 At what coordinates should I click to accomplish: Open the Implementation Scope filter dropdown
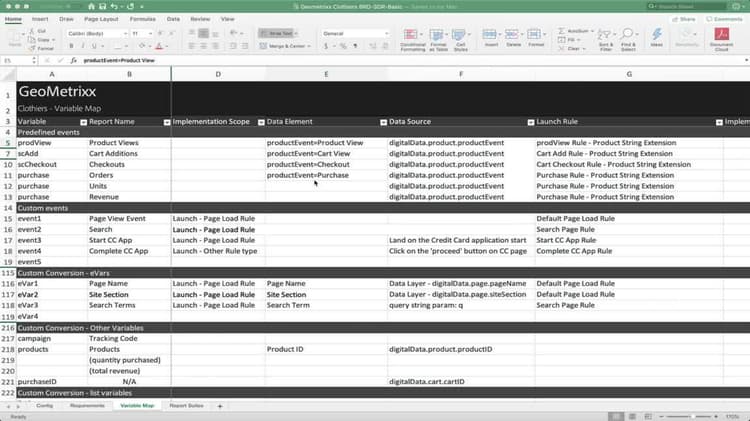tap(261, 122)
